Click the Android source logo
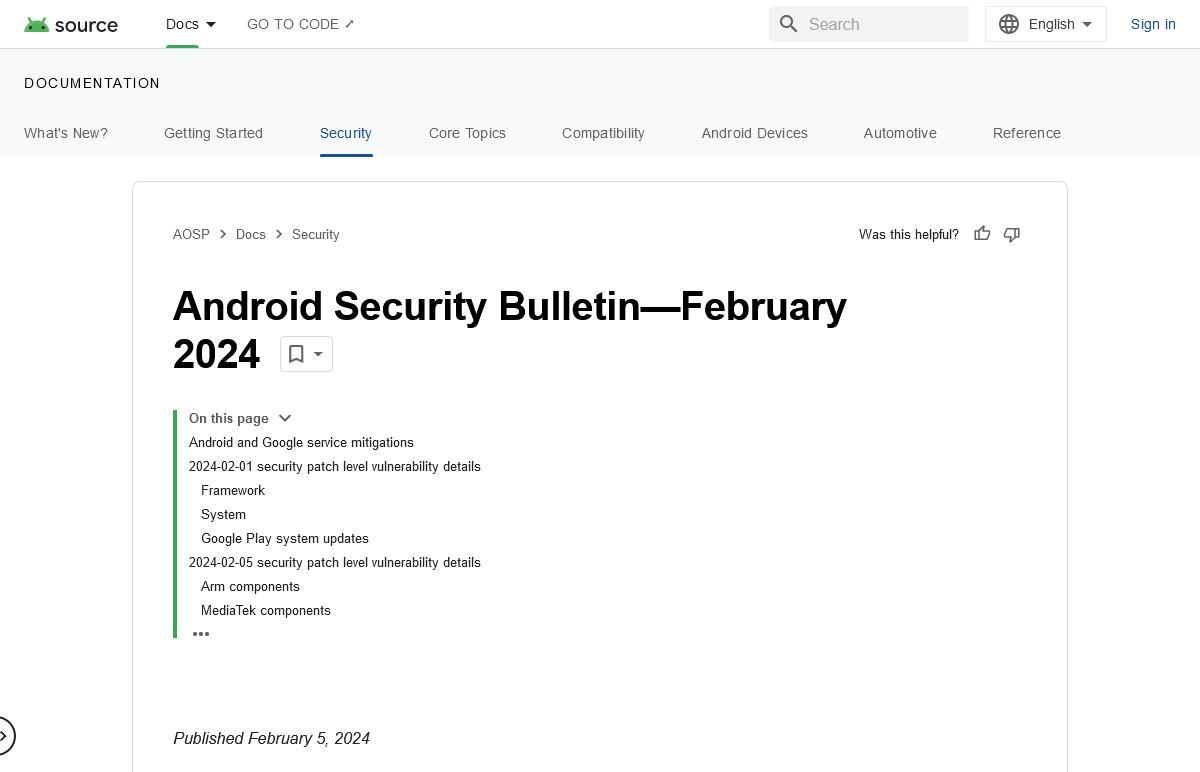Screen dimensions: 1200x772 click(71, 25)
